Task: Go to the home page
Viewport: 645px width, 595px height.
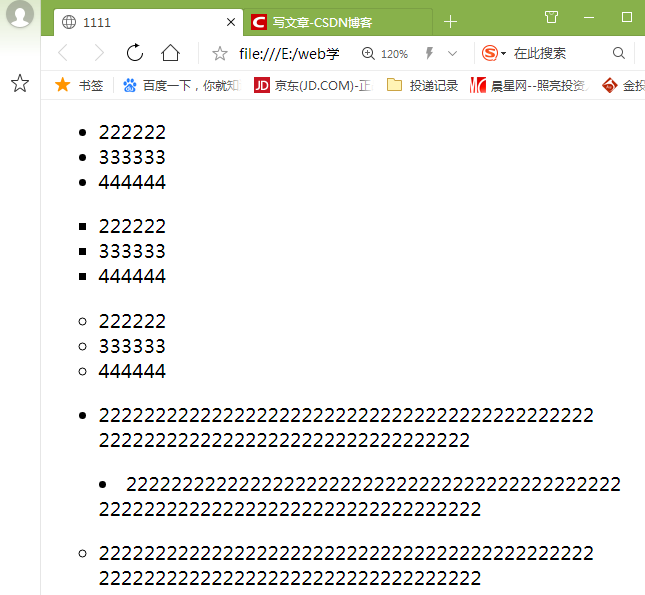Action: click(170, 53)
